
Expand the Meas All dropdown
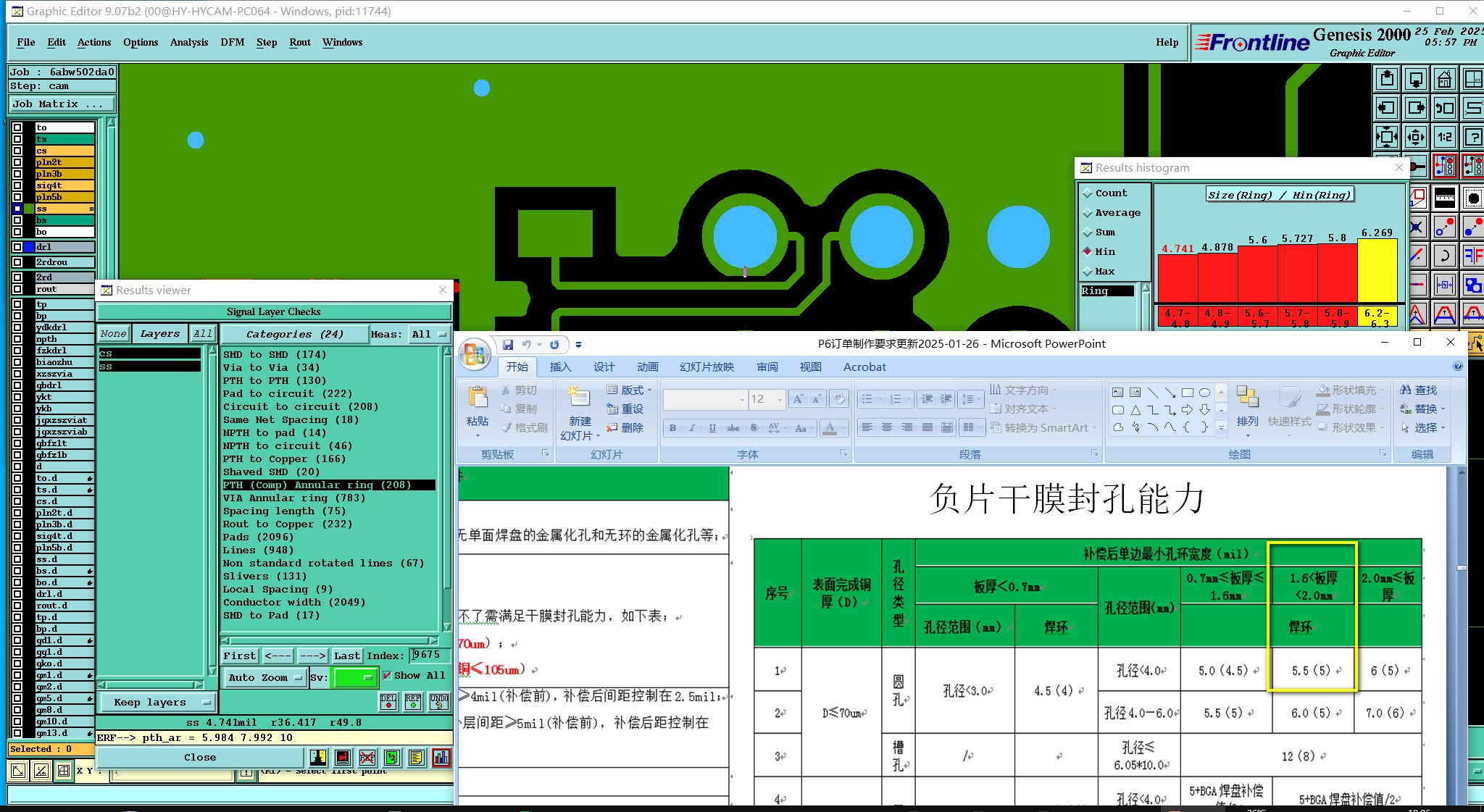tap(429, 334)
